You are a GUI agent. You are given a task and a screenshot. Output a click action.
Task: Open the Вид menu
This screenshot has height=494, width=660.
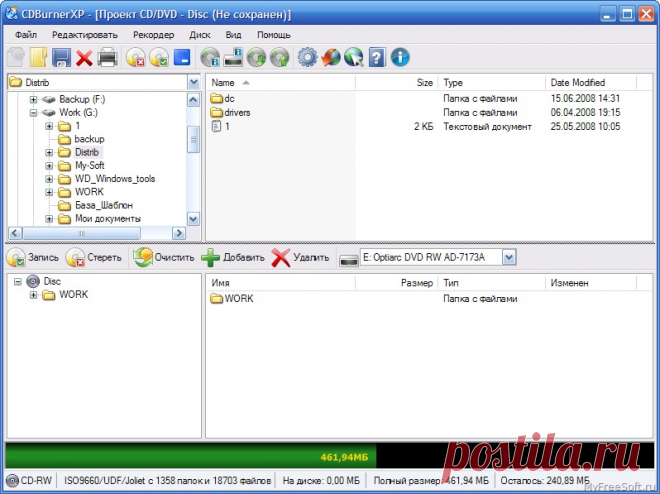(233, 35)
